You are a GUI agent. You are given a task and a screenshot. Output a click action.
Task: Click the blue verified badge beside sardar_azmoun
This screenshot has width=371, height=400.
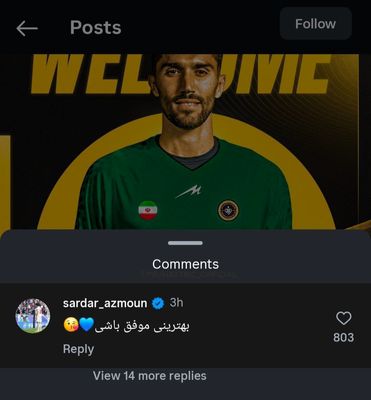[x=158, y=303]
